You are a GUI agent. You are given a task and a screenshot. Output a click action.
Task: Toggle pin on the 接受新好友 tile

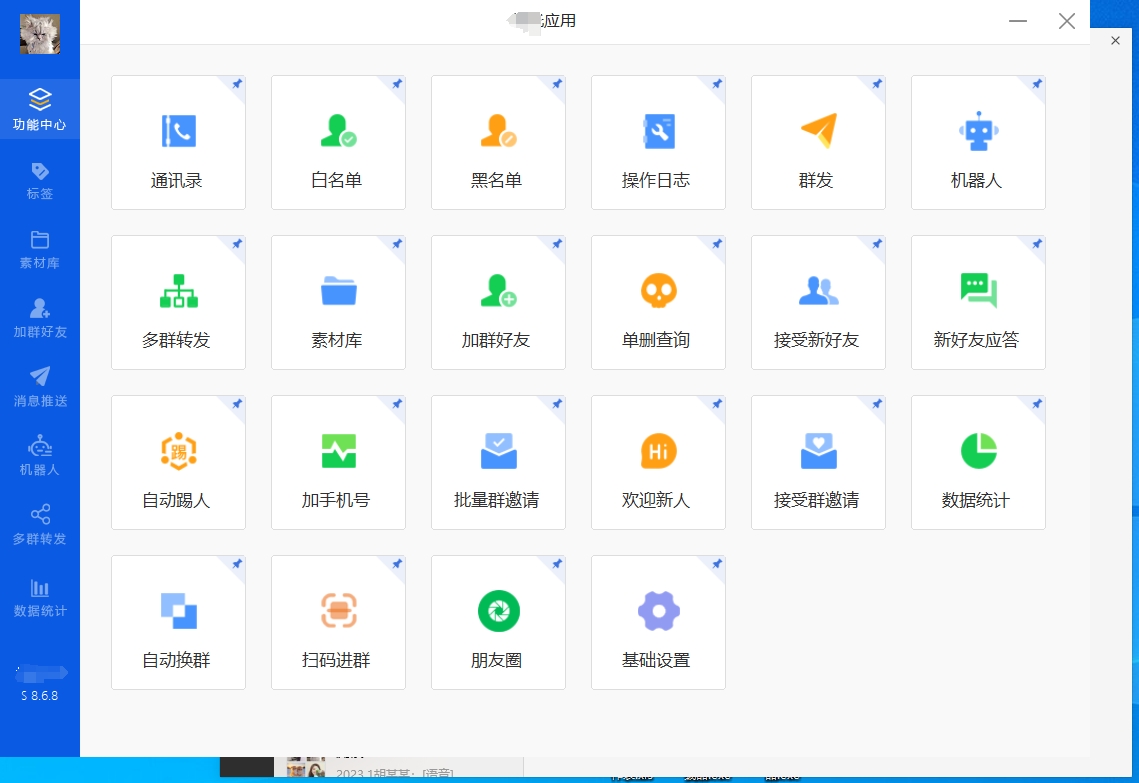pos(877,244)
